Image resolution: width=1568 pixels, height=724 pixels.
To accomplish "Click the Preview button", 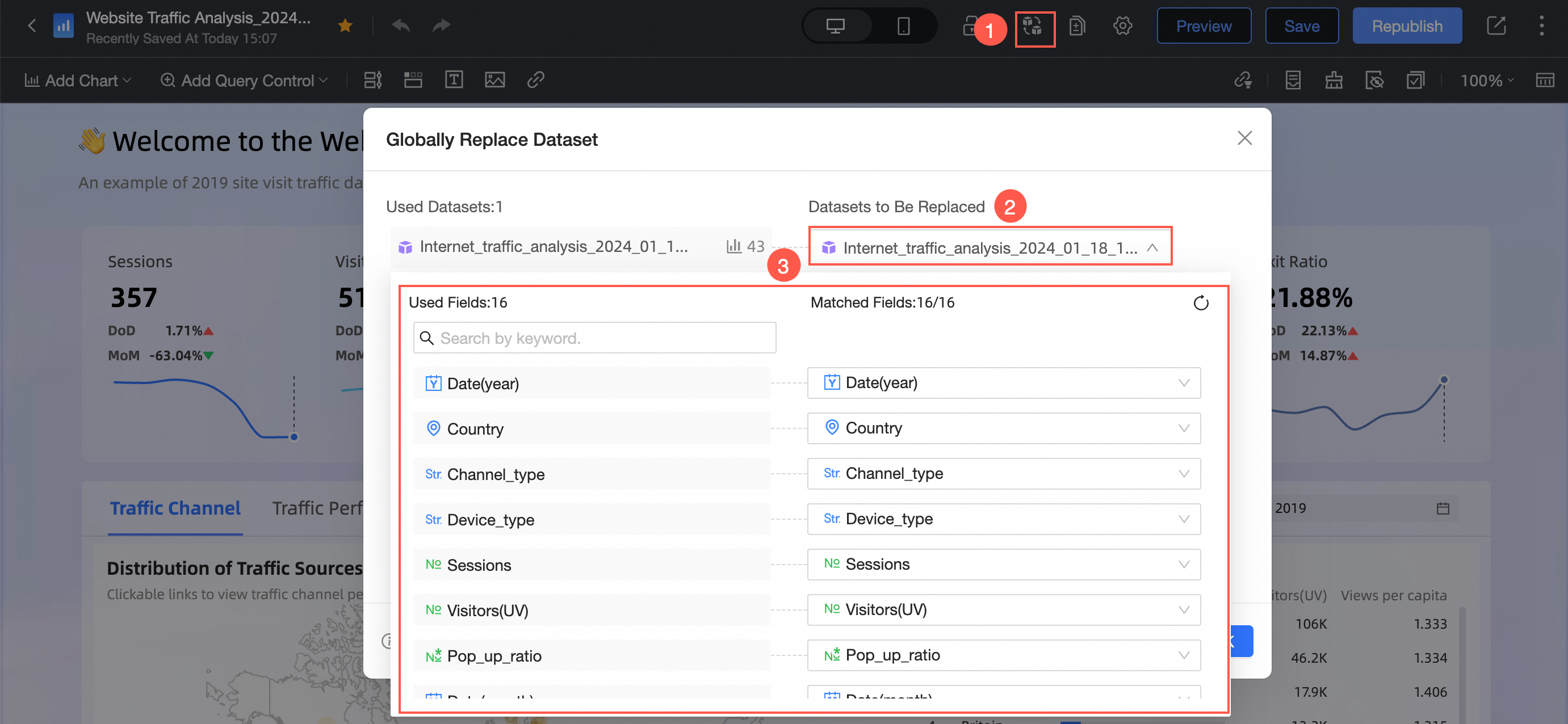I will pos(1204,26).
